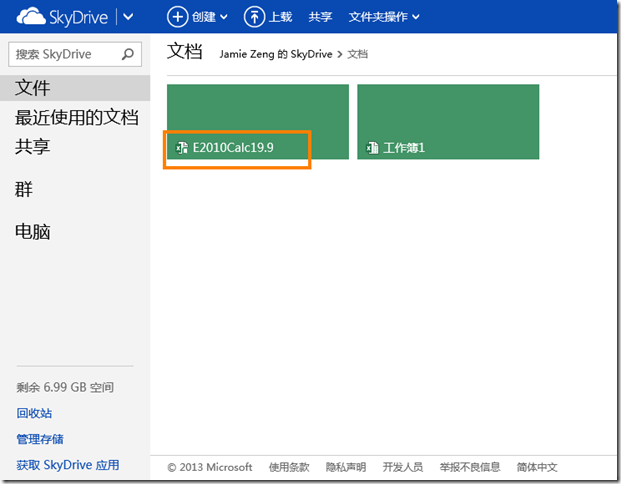Open the 文件夹操作 menu

point(384,17)
